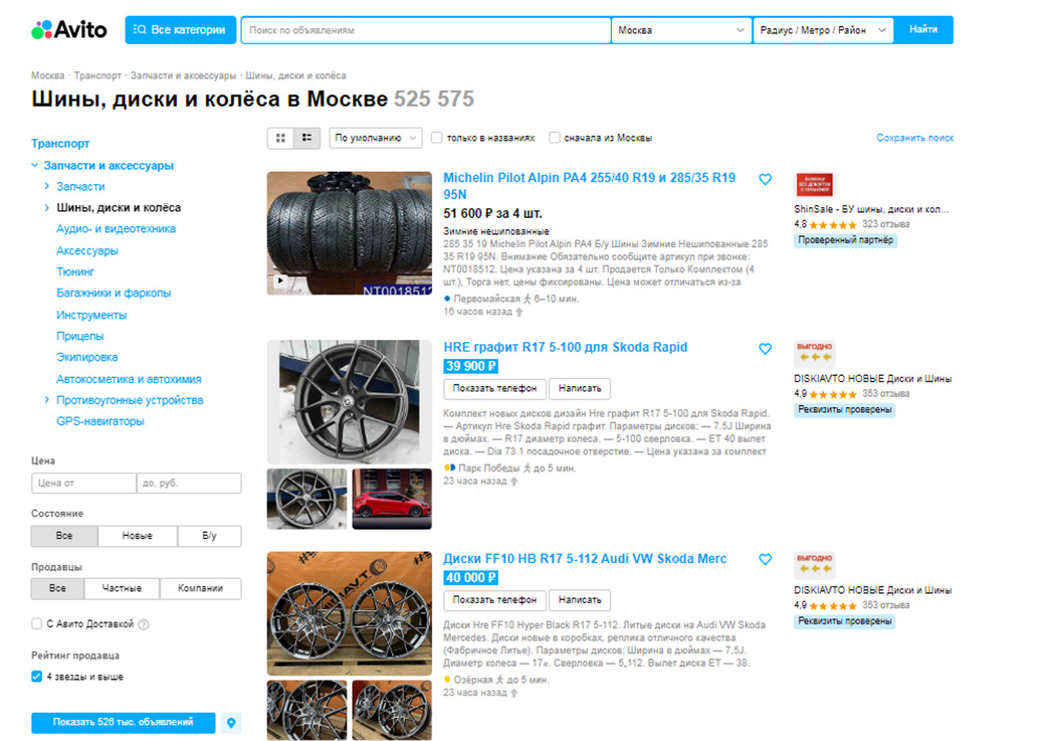Image resolution: width=1046 pixels, height=741 pixels.
Task: Open map view with location pin button
Action: click(231, 722)
